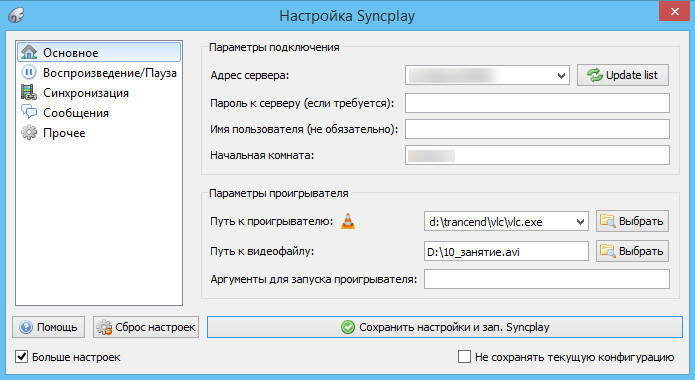Click the Адрес сервера label
This screenshot has height=380, width=695.
pos(250,75)
